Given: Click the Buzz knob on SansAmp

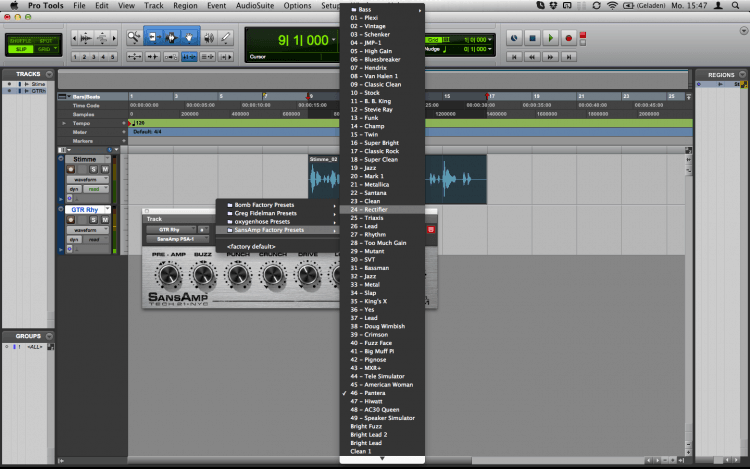Looking at the screenshot, I should coord(203,275).
